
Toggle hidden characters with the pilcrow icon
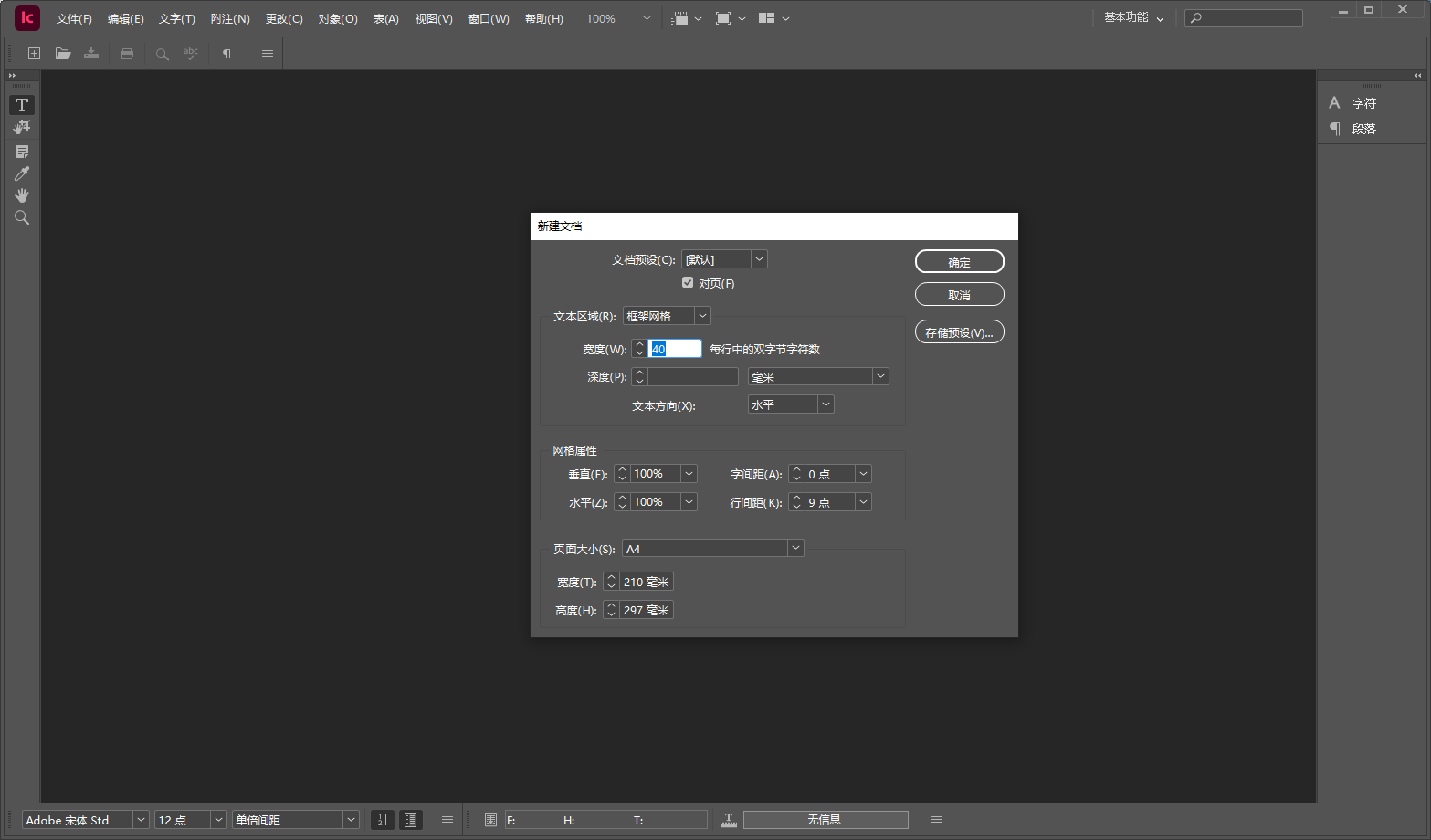tap(226, 54)
